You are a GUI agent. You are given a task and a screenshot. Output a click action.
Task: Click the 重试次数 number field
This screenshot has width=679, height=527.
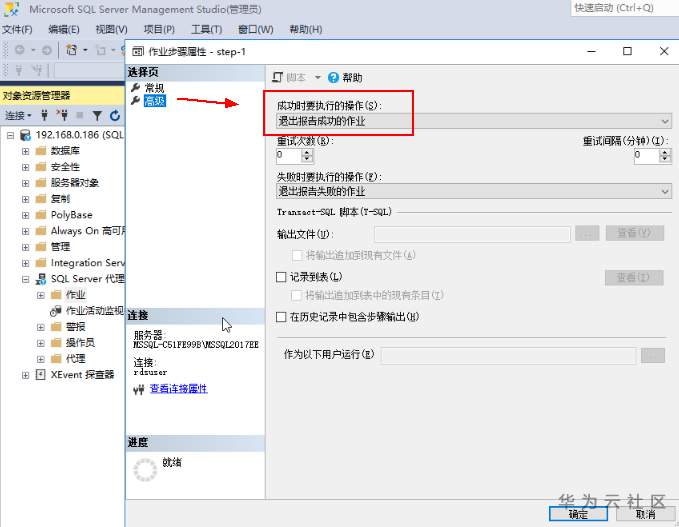[289, 155]
